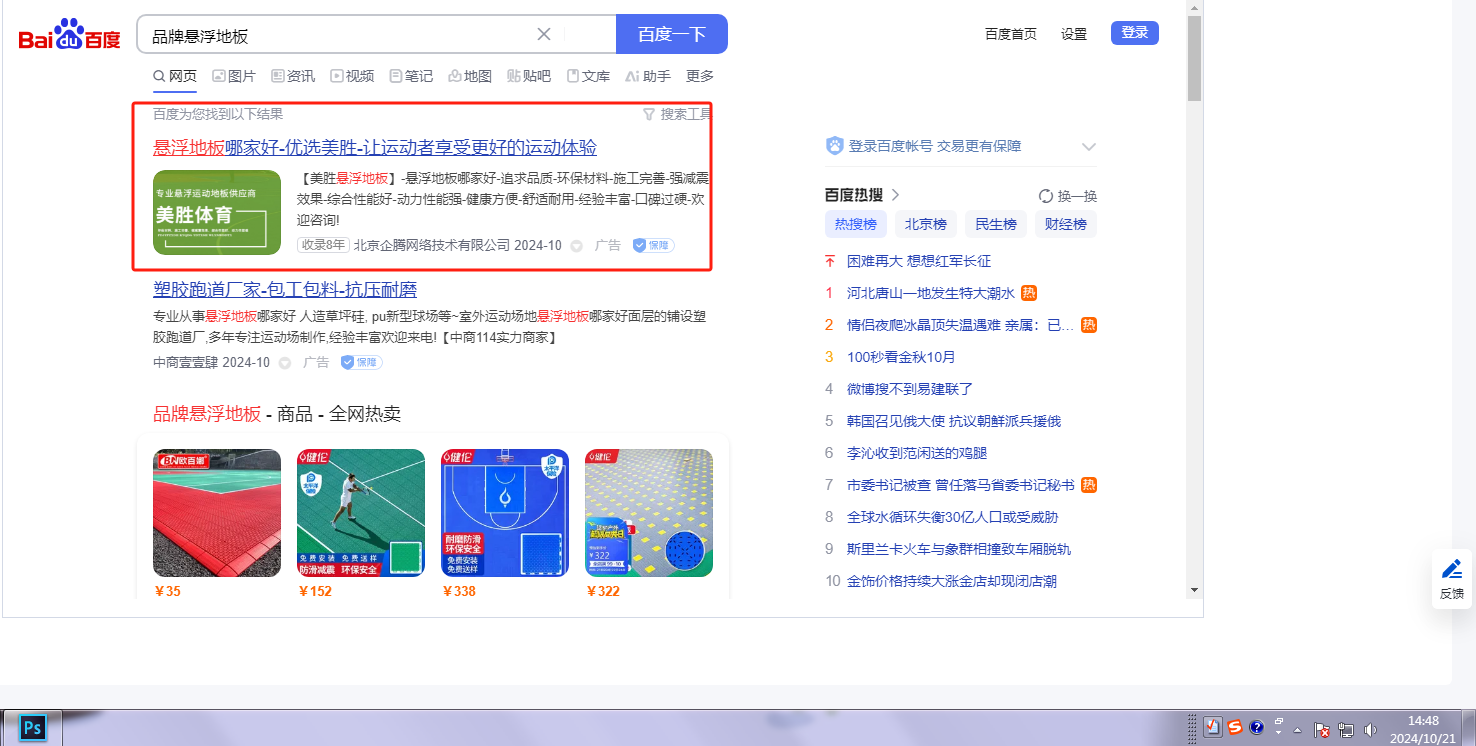Switch to the 文库 tab
Screen dimensions: 1476x746
[588, 76]
